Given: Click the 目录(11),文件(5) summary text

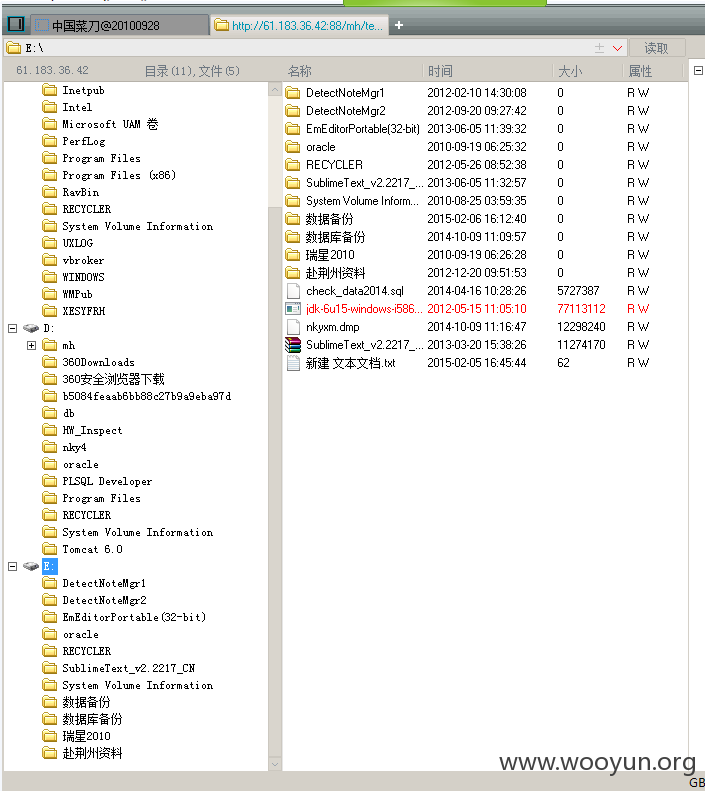Looking at the screenshot, I should pos(192,71).
